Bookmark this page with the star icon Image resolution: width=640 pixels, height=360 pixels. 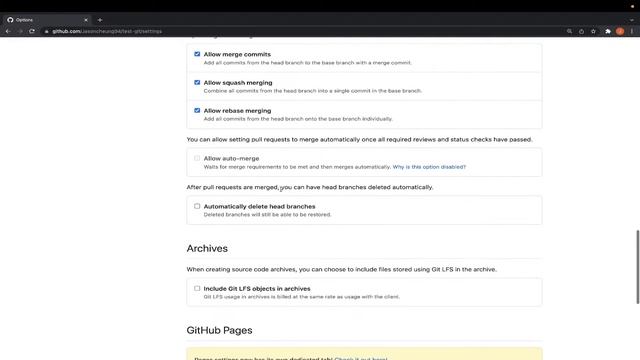pyautogui.click(x=593, y=31)
